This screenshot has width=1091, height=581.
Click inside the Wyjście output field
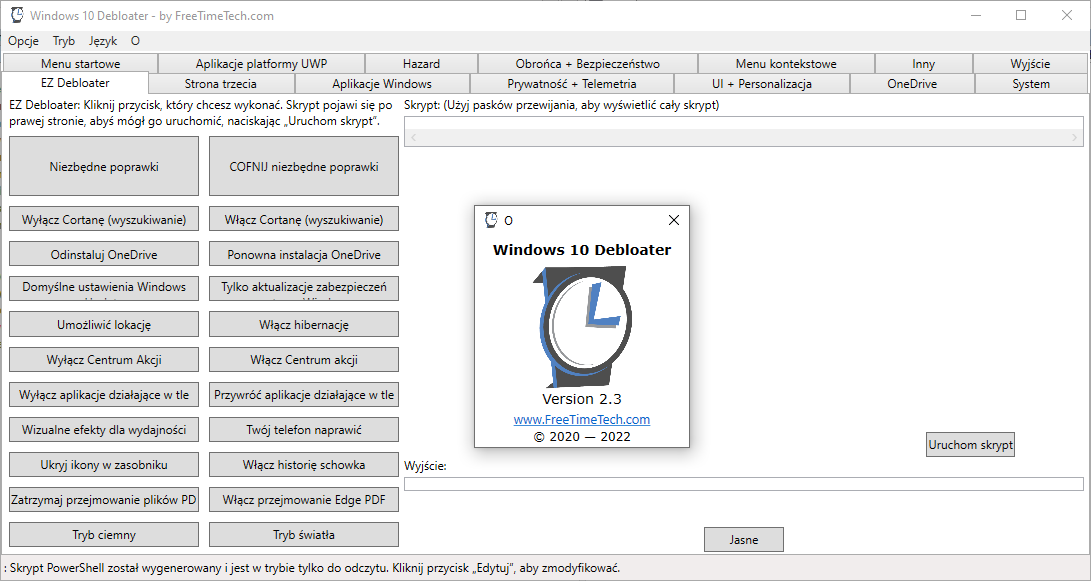click(x=744, y=484)
